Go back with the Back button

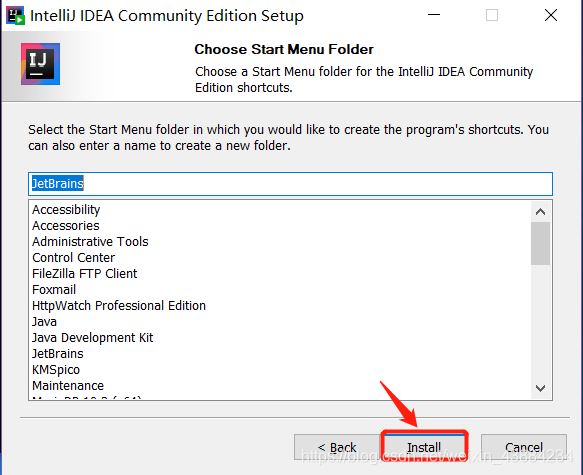pyautogui.click(x=337, y=447)
